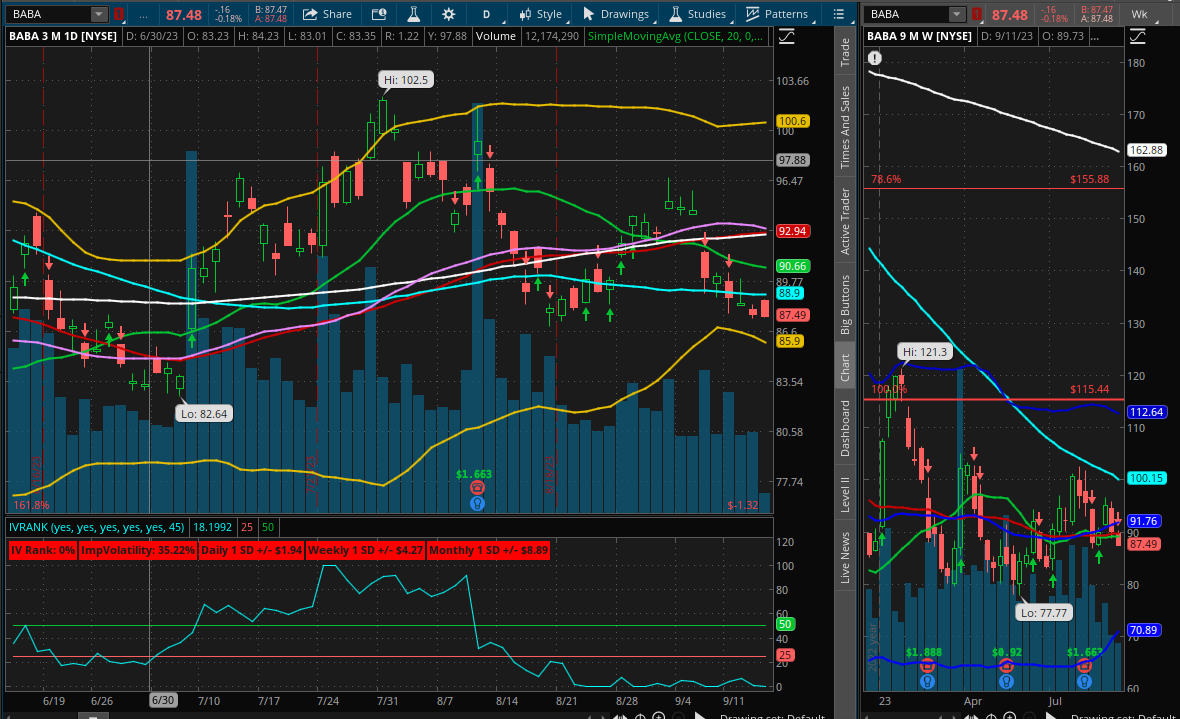The width and height of the screenshot is (1180, 719).
Task: Expand the left BABA symbol dropdown
Action: (98, 14)
